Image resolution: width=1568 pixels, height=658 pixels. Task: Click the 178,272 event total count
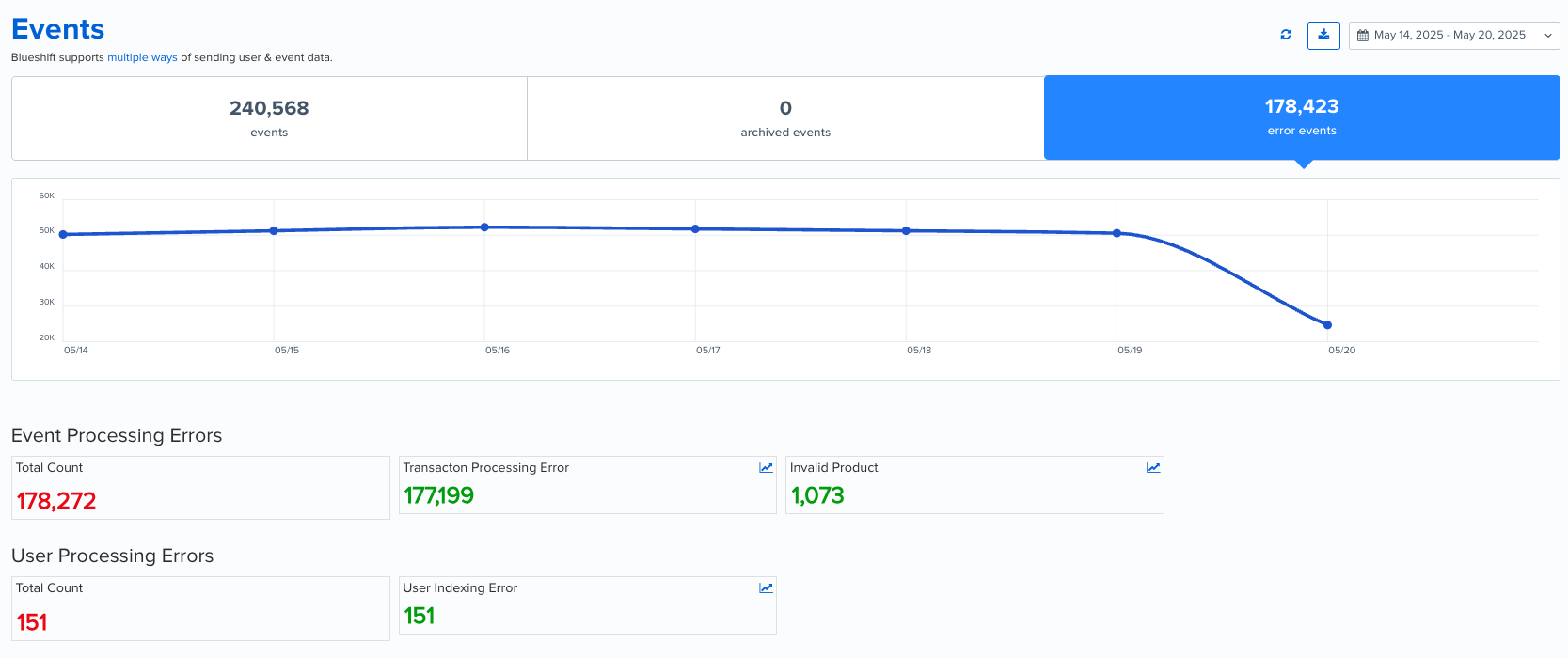pos(56,501)
